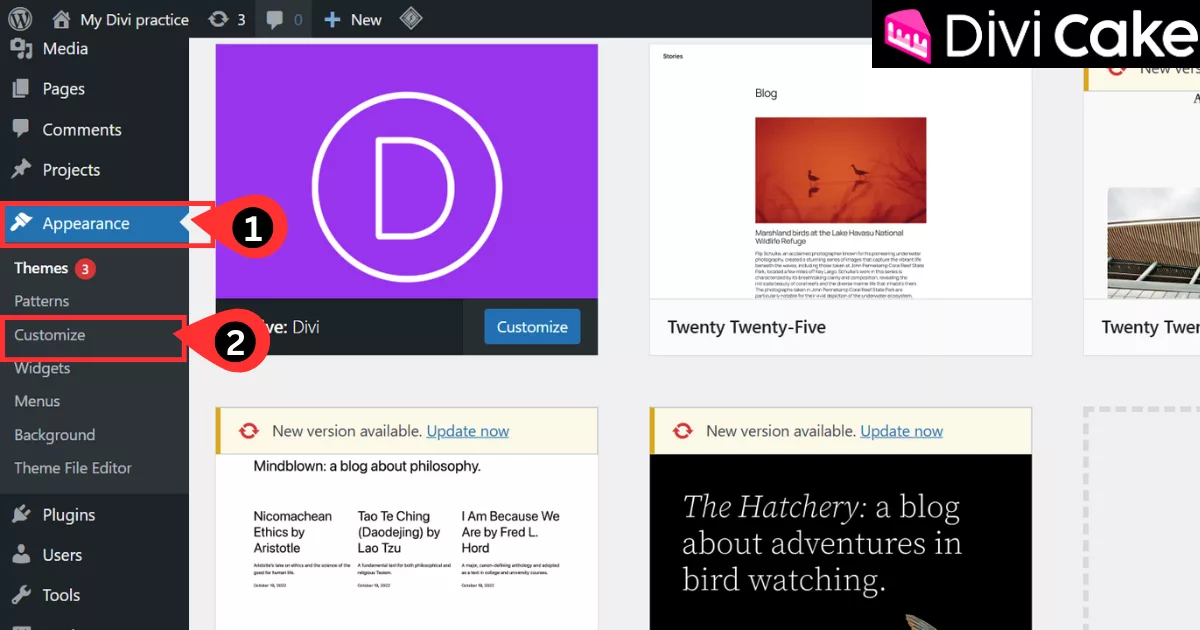The width and height of the screenshot is (1200, 630).
Task: Click the Media icon in sidebar
Action: coord(20,48)
